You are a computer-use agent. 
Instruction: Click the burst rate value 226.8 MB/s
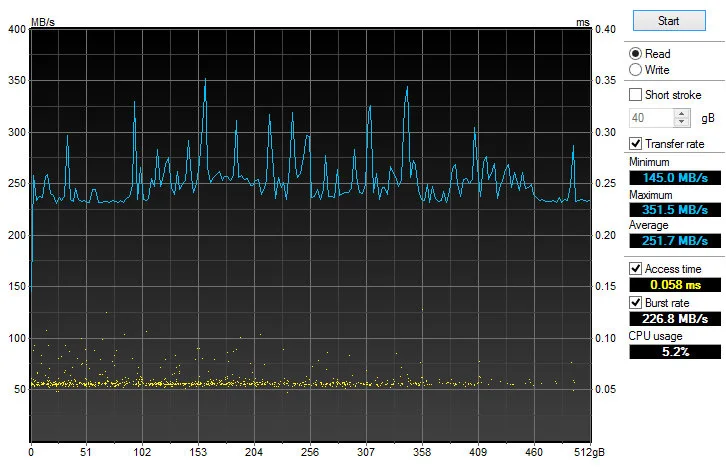(x=674, y=319)
